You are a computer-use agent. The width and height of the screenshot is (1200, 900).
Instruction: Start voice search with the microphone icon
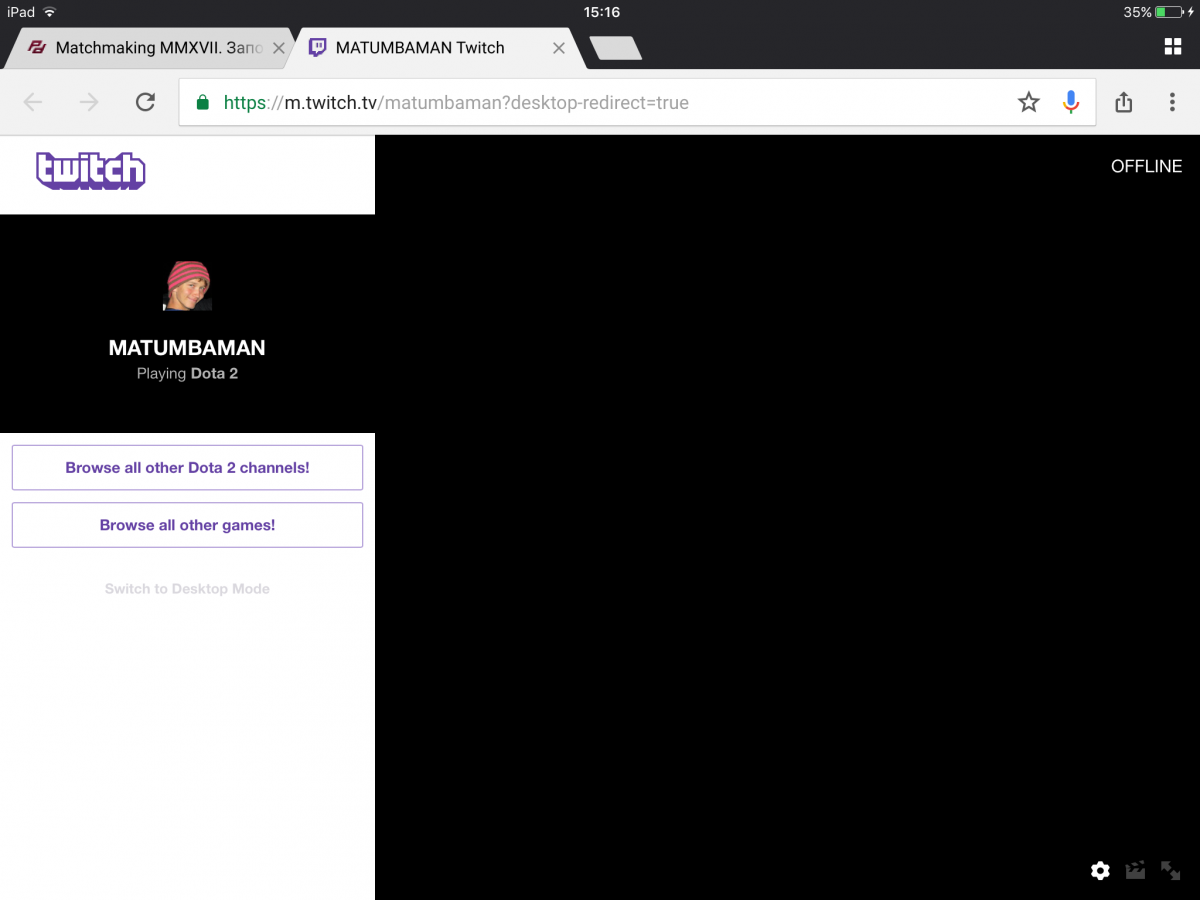tap(1071, 102)
